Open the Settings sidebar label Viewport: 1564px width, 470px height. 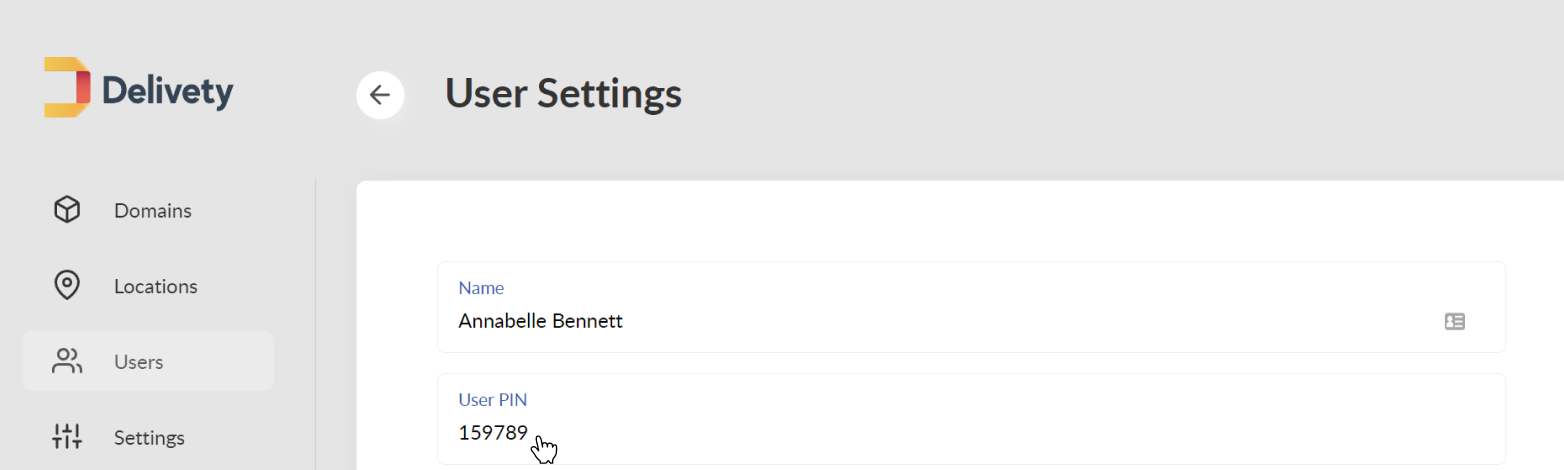(x=149, y=438)
